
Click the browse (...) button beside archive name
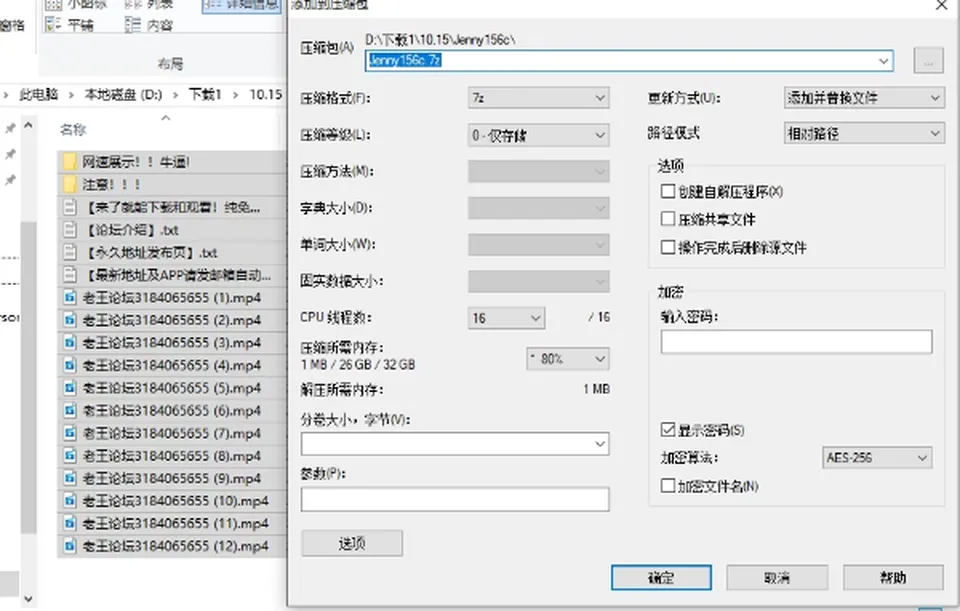[929, 61]
